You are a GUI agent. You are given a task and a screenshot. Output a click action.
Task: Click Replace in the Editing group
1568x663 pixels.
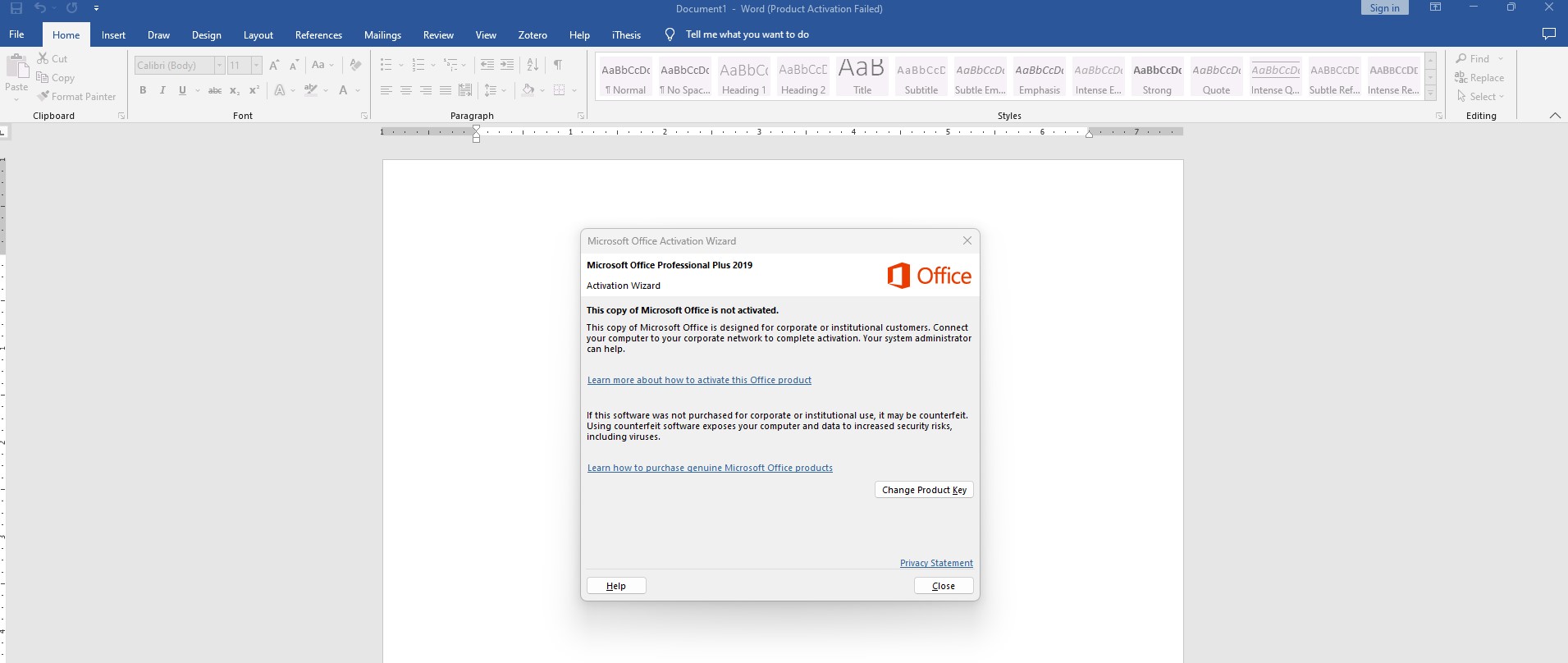click(x=1479, y=77)
